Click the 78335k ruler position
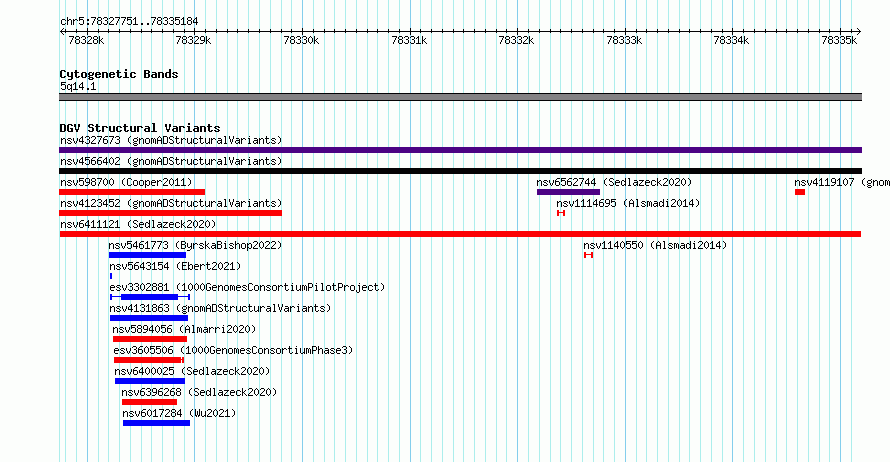 pyautogui.click(x=839, y=40)
